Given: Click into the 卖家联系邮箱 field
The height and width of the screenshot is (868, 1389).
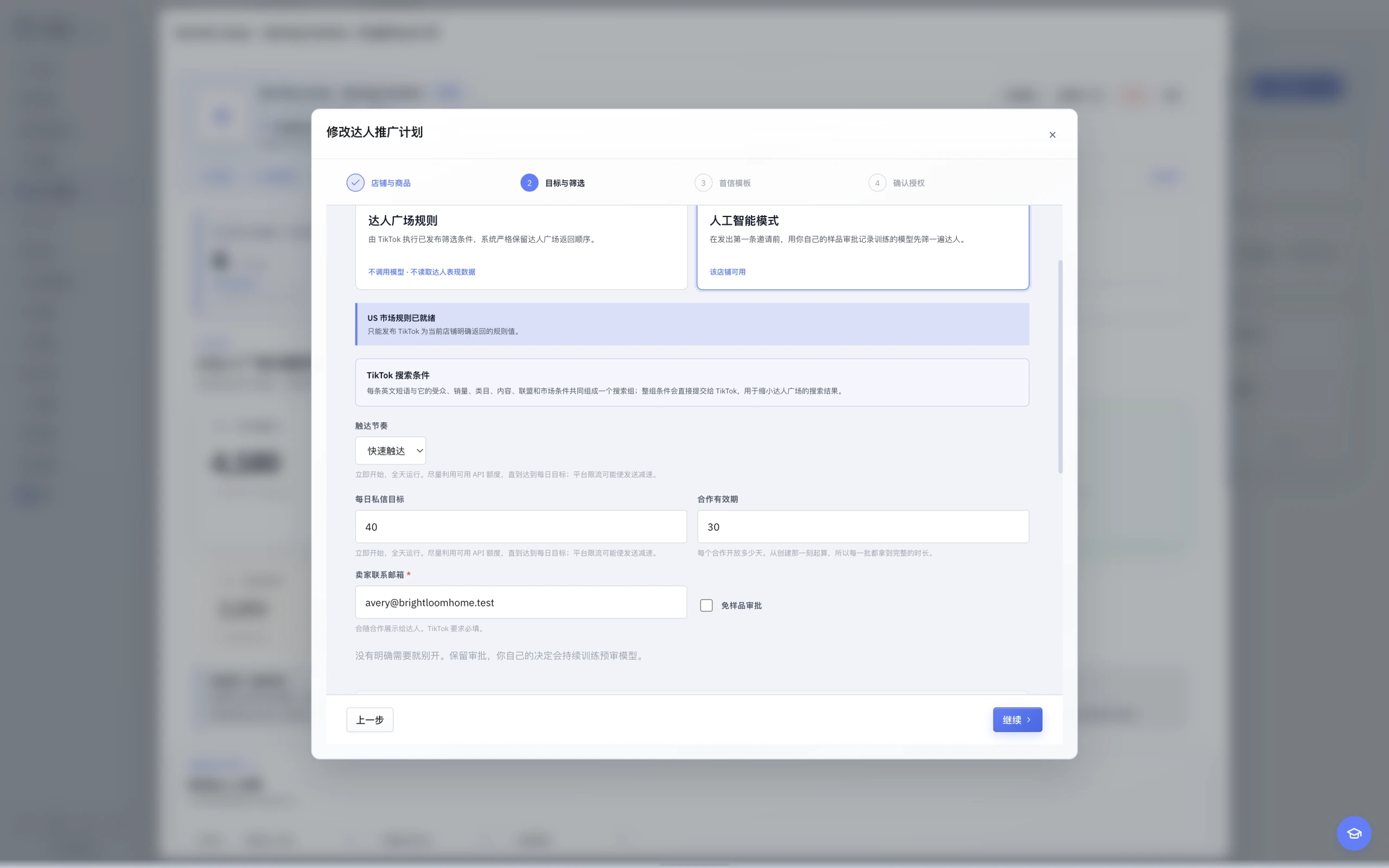Looking at the screenshot, I should 520,602.
